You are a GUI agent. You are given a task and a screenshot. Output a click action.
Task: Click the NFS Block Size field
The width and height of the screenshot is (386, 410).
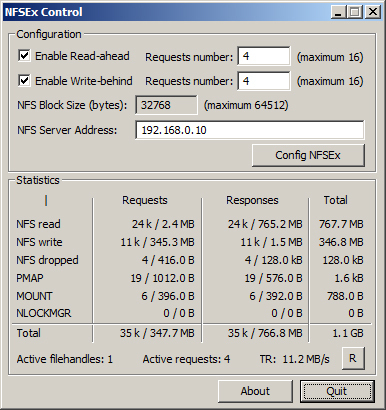tap(166, 105)
